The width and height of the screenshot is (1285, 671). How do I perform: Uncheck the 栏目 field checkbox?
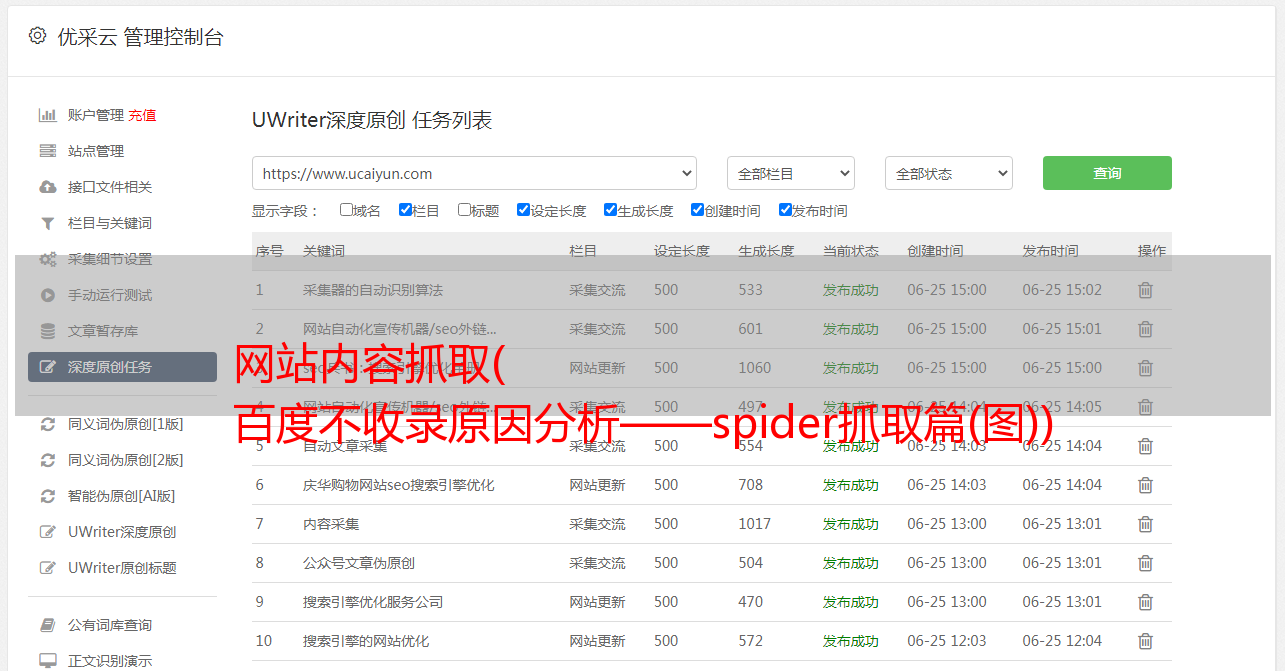tap(405, 210)
